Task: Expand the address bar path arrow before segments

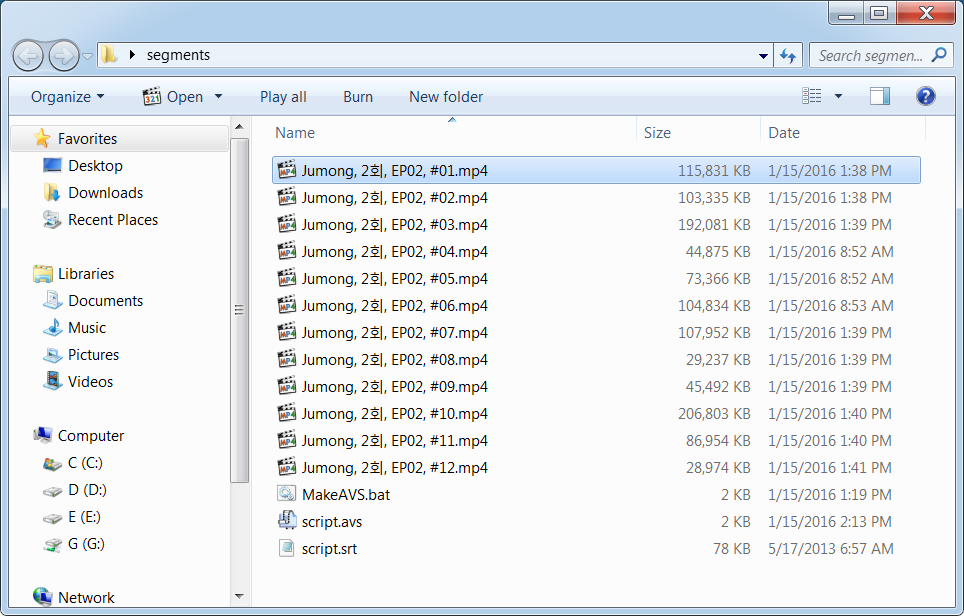Action: coord(132,55)
